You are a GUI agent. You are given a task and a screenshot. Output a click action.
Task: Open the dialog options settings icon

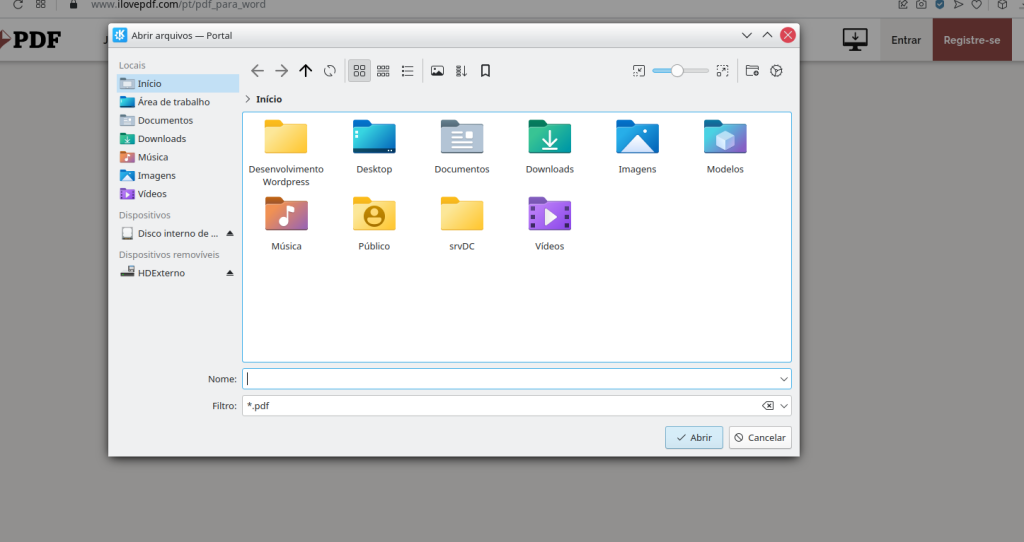click(x=776, y=71)
